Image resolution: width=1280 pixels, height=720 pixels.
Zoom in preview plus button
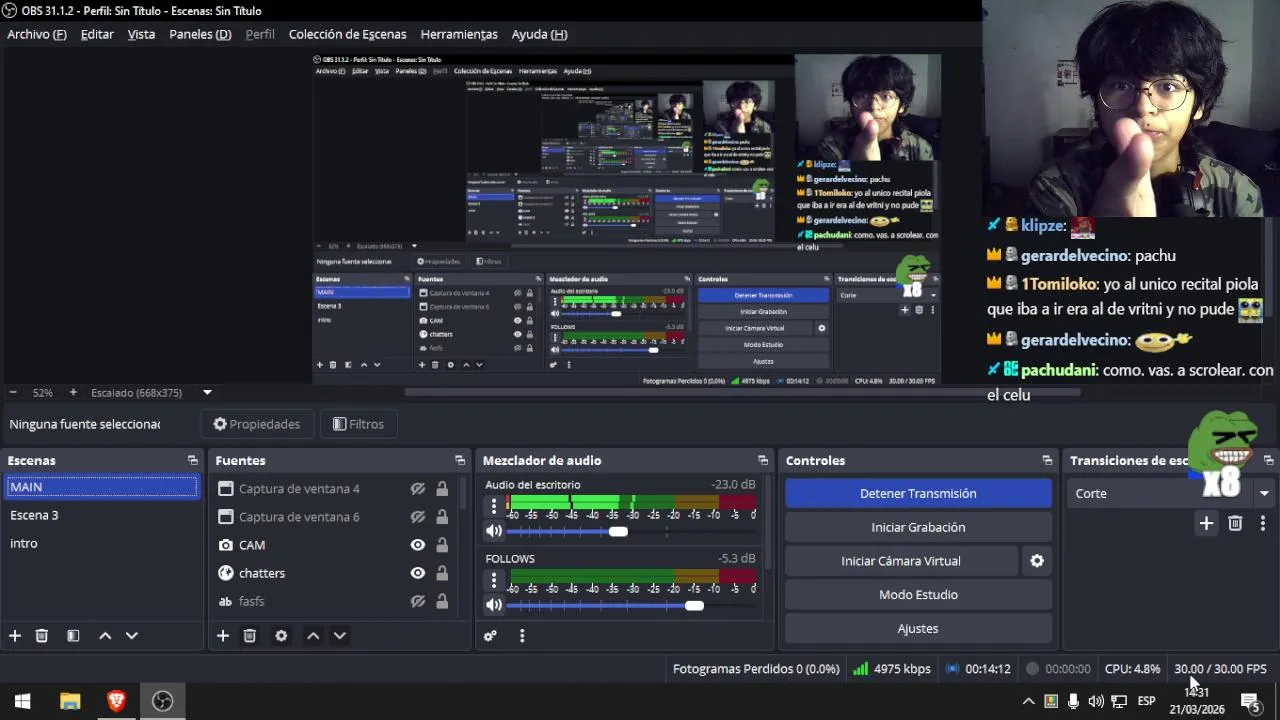point(73,393)
